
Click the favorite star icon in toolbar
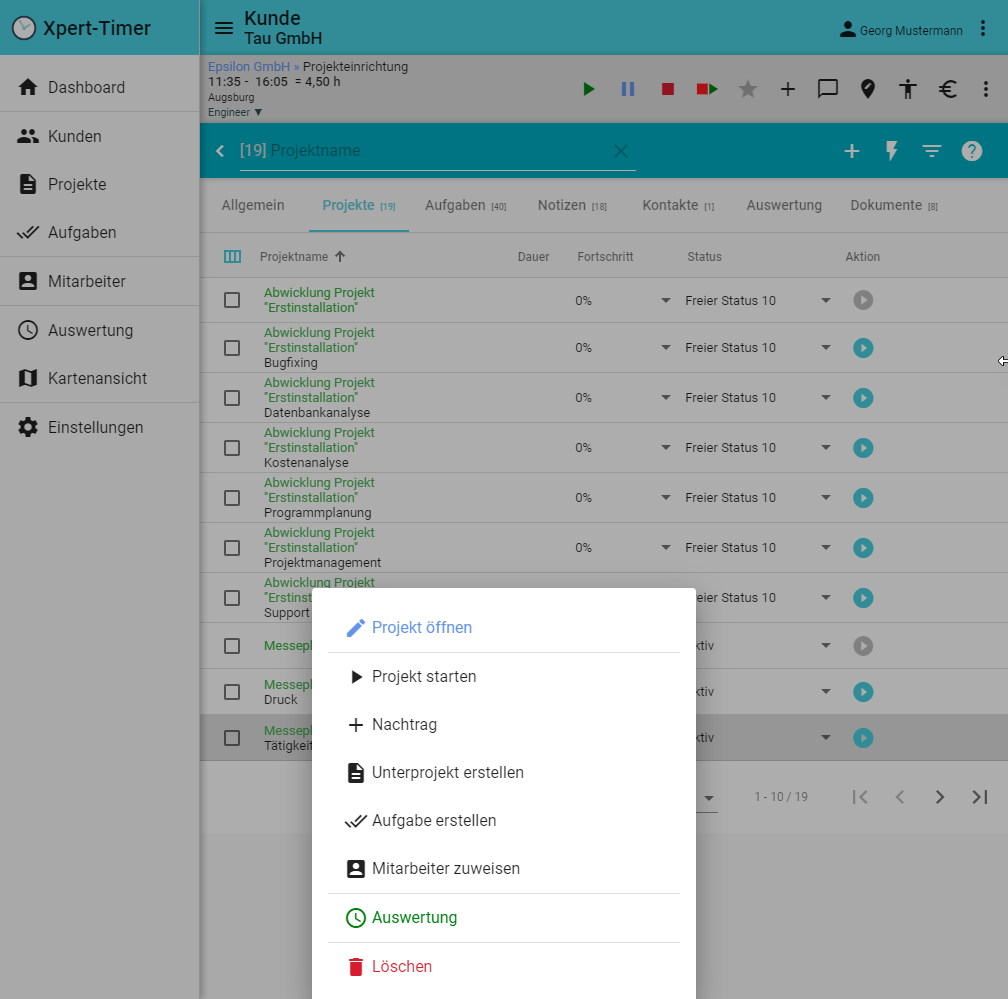748,89
